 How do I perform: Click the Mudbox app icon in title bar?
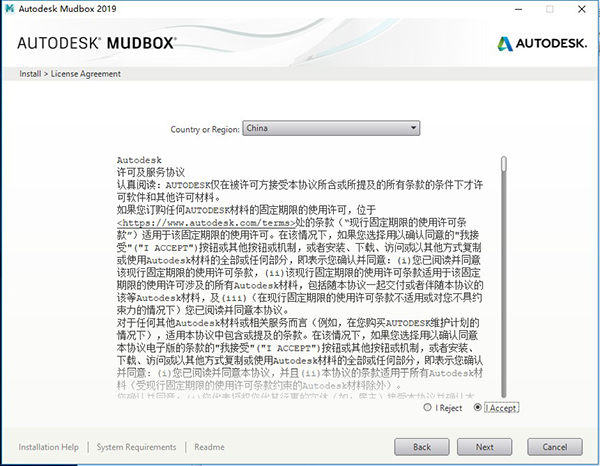[x=10, y=8]
